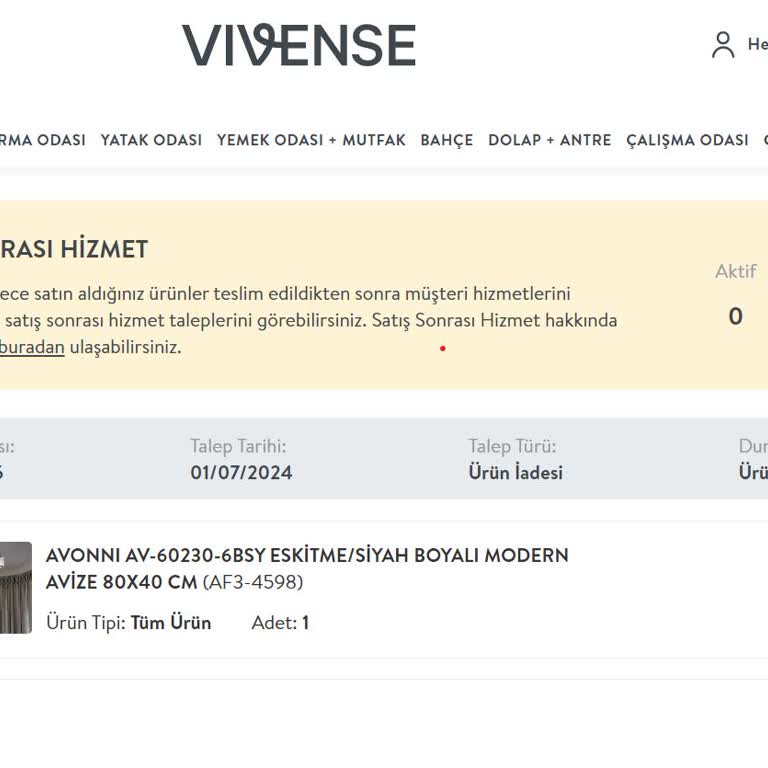Open the Avonni avize product thumbnail
The image size is (768, 768).
click(x=16, y=587)
